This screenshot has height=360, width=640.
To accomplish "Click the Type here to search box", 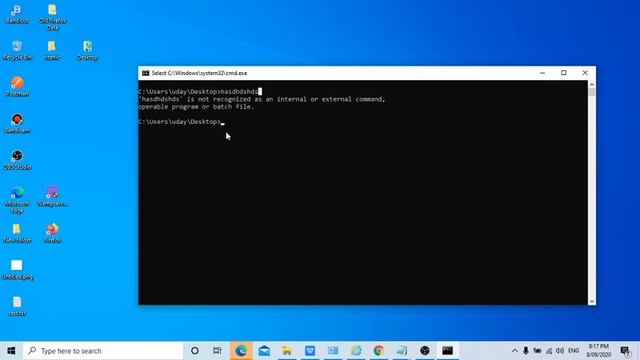I will point(103,351).
